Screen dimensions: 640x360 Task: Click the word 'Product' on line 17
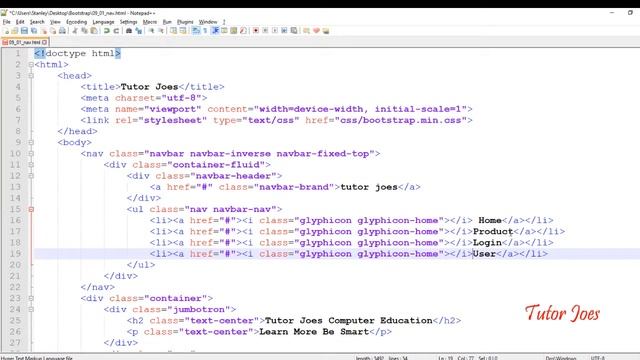tap(493, 231)
